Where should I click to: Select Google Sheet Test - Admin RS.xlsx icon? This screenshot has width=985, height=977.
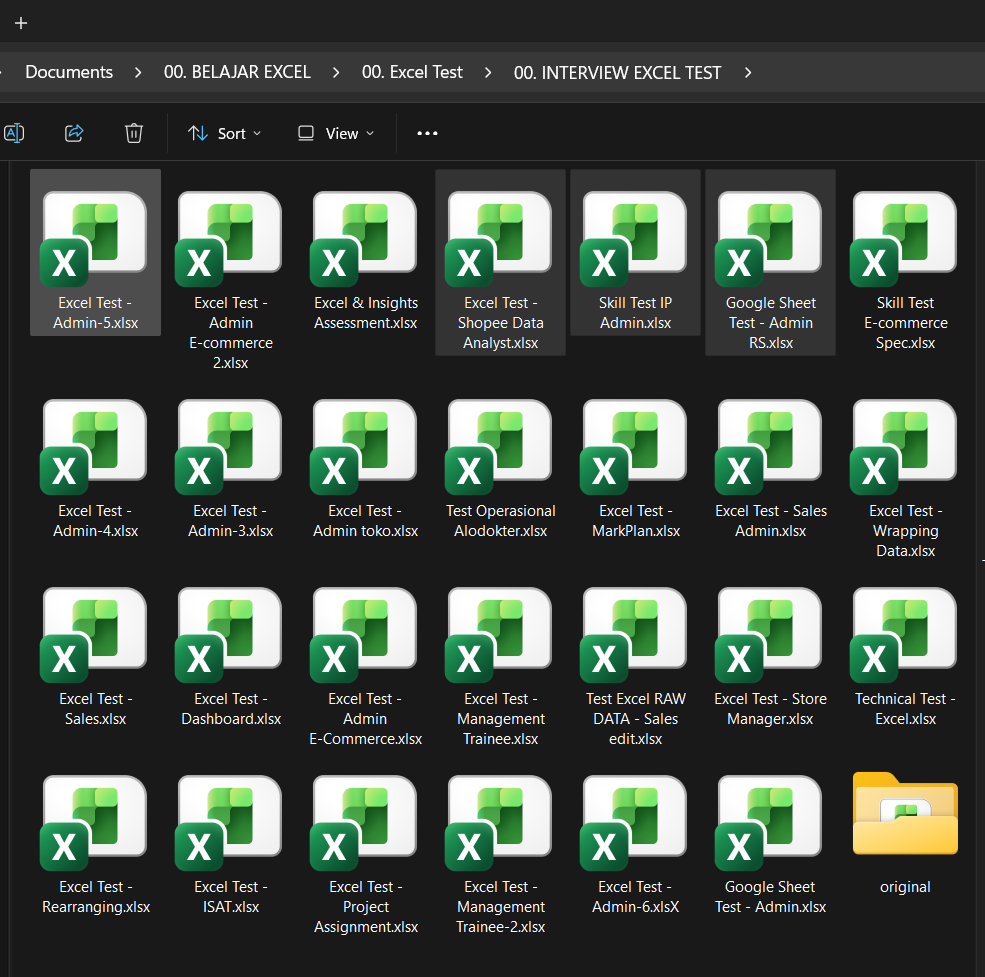(x=770, y=239)
